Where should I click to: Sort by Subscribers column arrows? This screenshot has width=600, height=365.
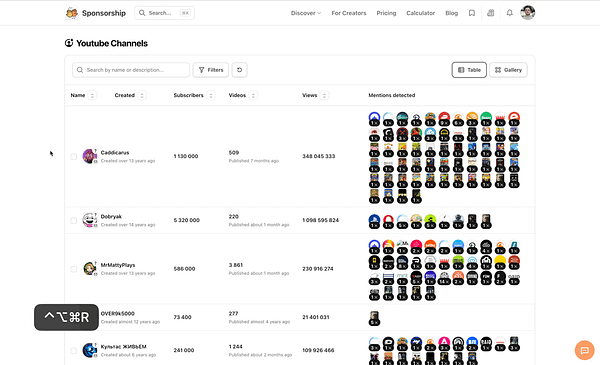[211, 95]
